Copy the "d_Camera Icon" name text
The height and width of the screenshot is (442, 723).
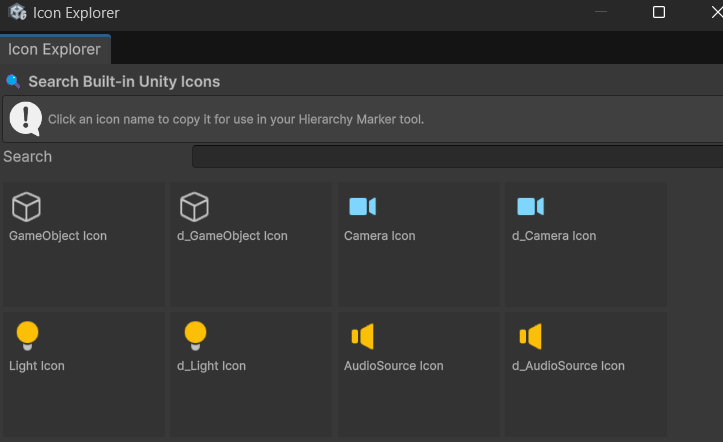coord(554,236)
